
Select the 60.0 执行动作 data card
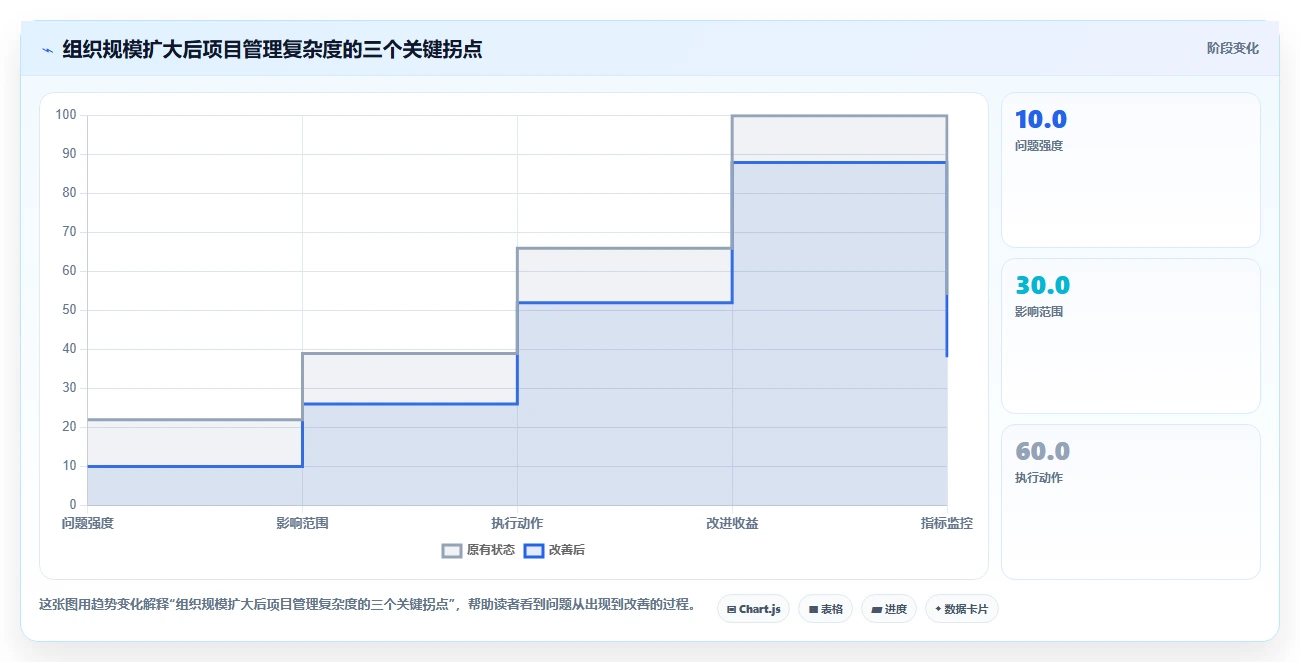(1130, 502)
